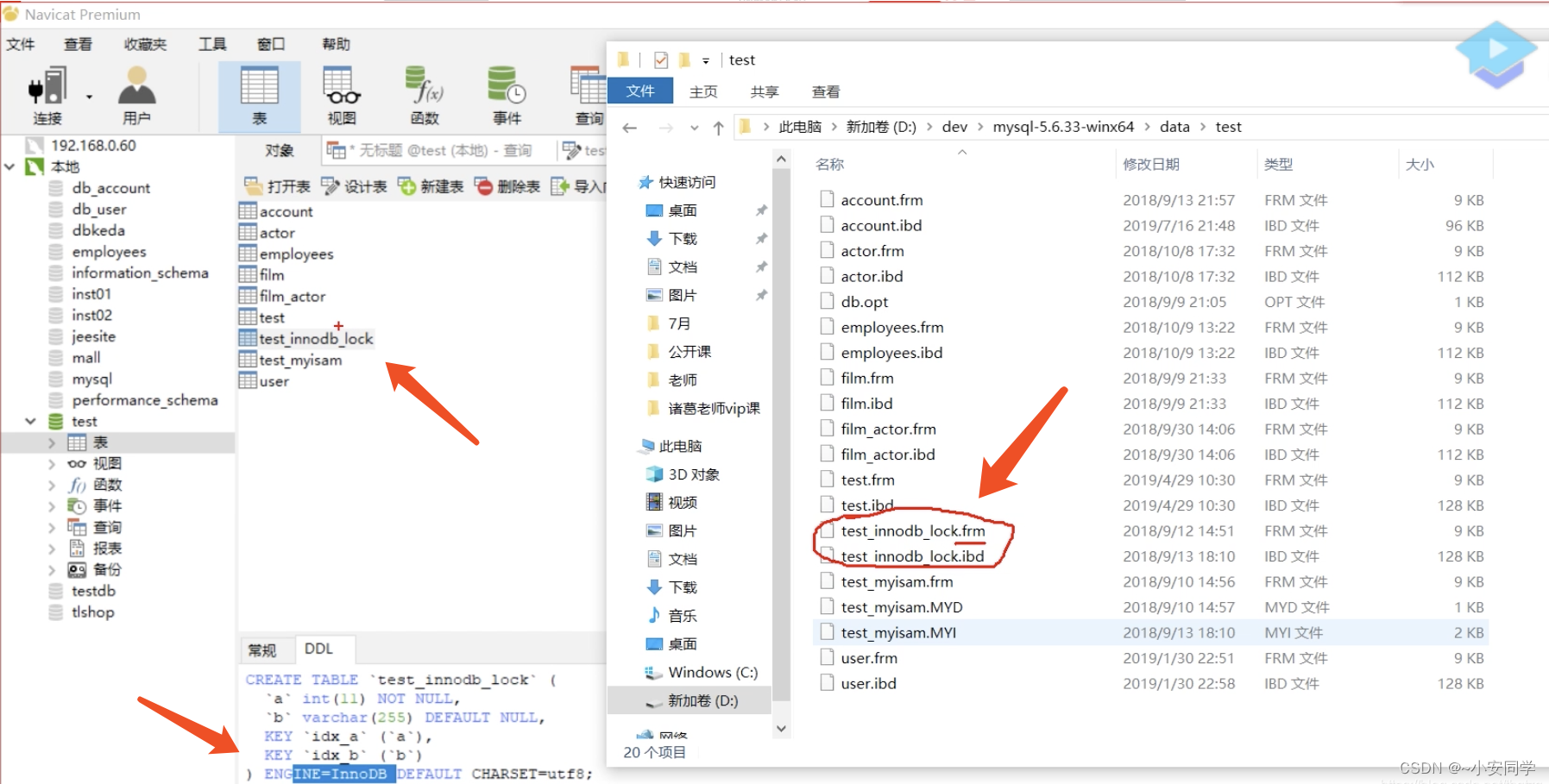The image size is (1549, 784).
Task: Go forward in Explorer navigation
Action: (665, 128)
